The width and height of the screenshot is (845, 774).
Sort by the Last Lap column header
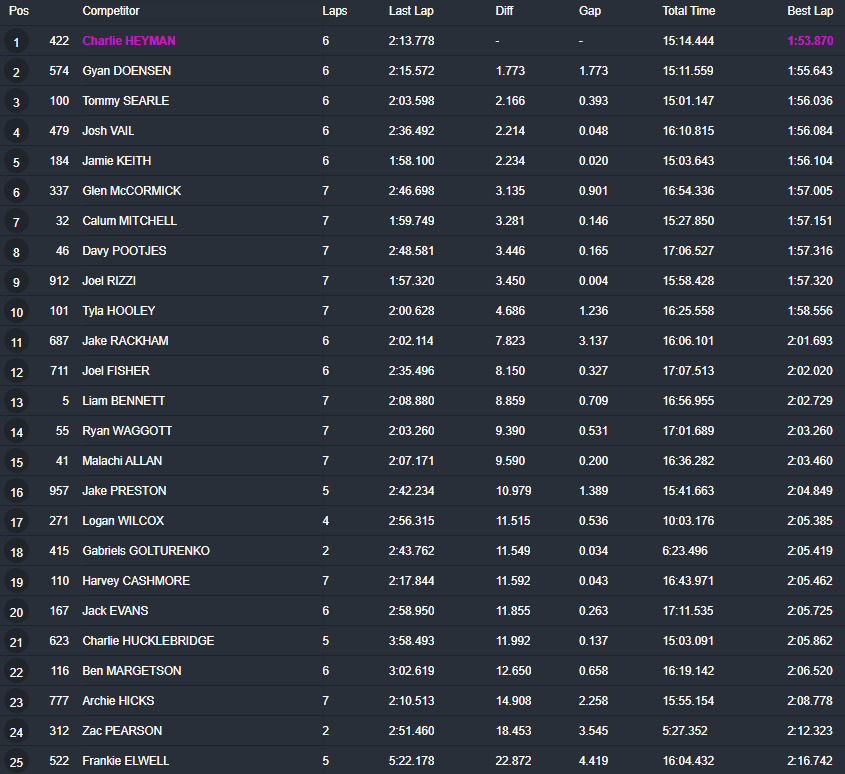point(411,11)
